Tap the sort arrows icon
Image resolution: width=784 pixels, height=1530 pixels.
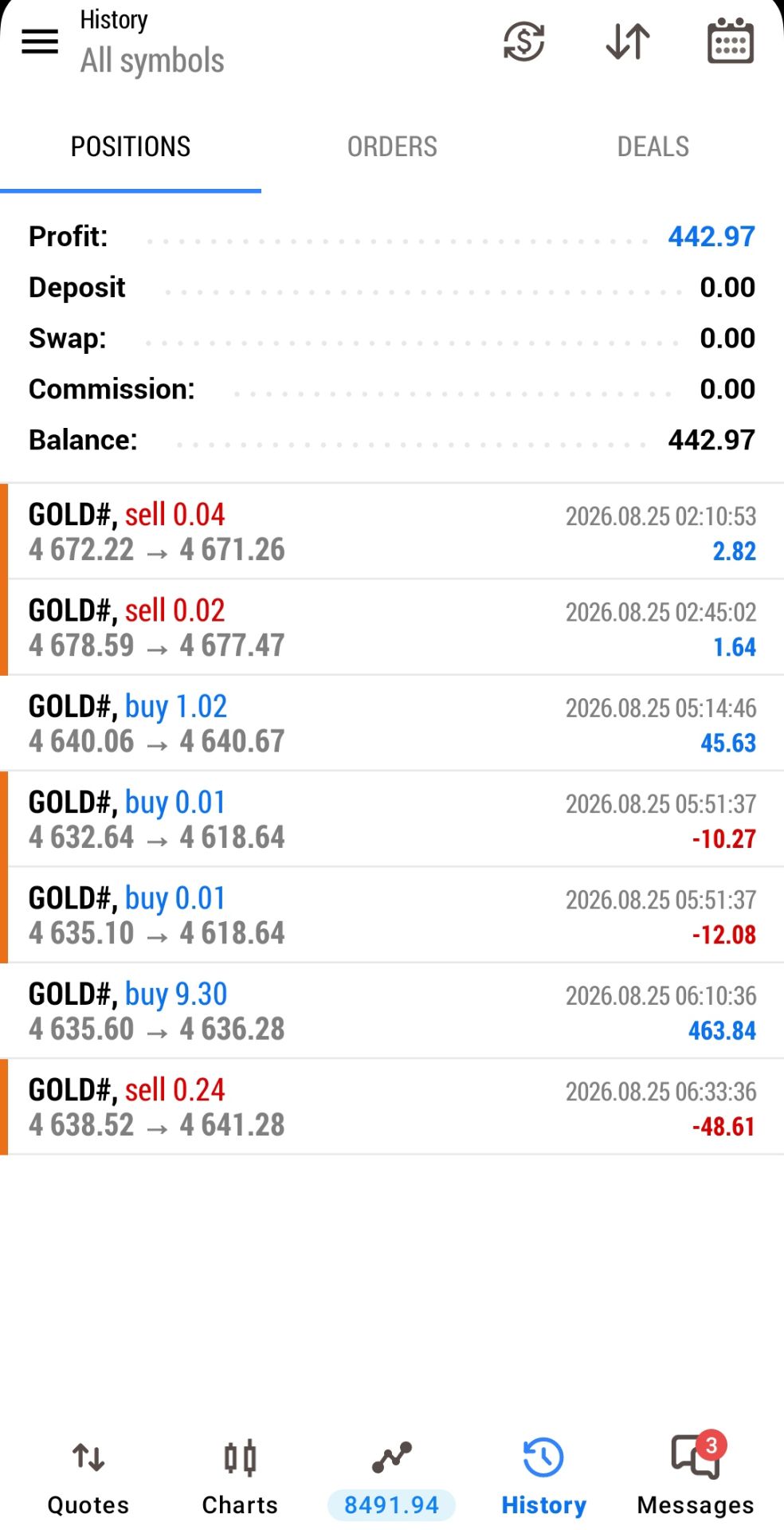628,41
